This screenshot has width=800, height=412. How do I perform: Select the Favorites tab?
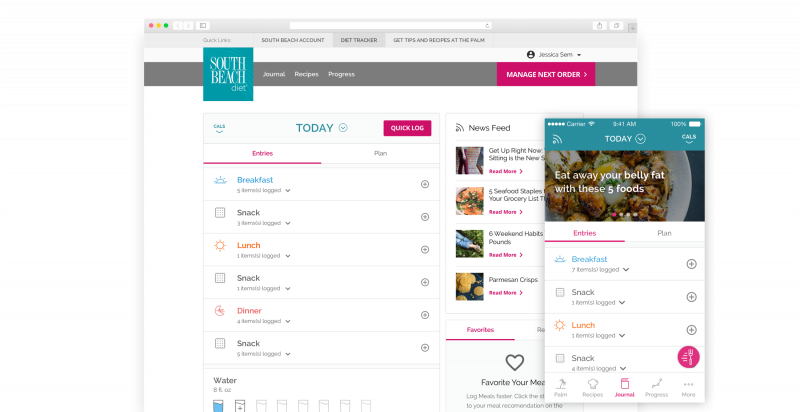[x=480, y=330]
